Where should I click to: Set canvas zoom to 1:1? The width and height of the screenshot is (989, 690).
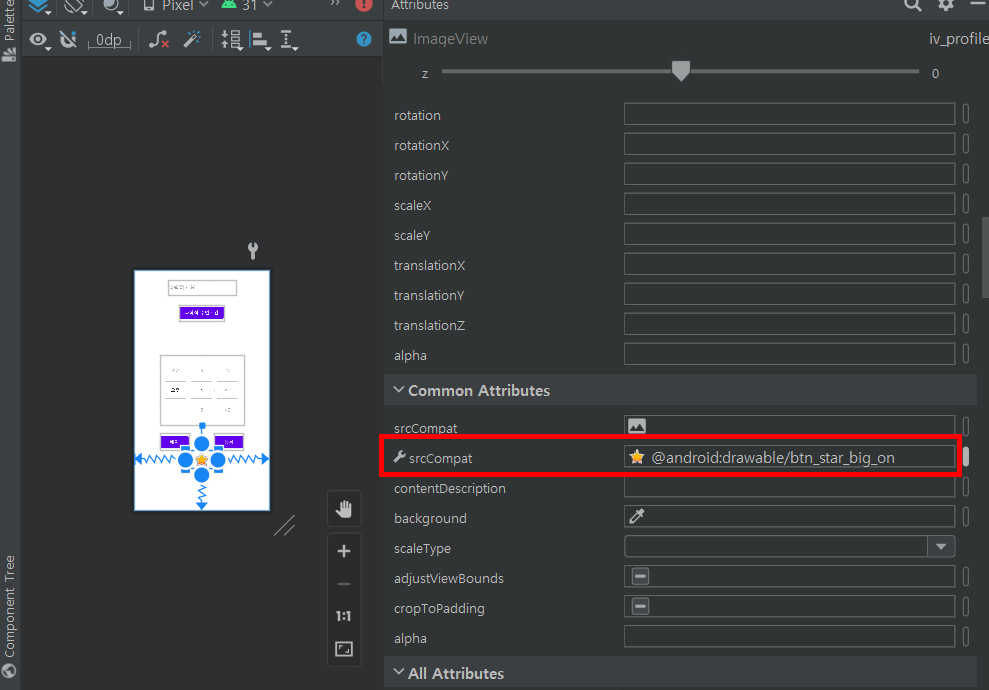[x=344, y=616]
